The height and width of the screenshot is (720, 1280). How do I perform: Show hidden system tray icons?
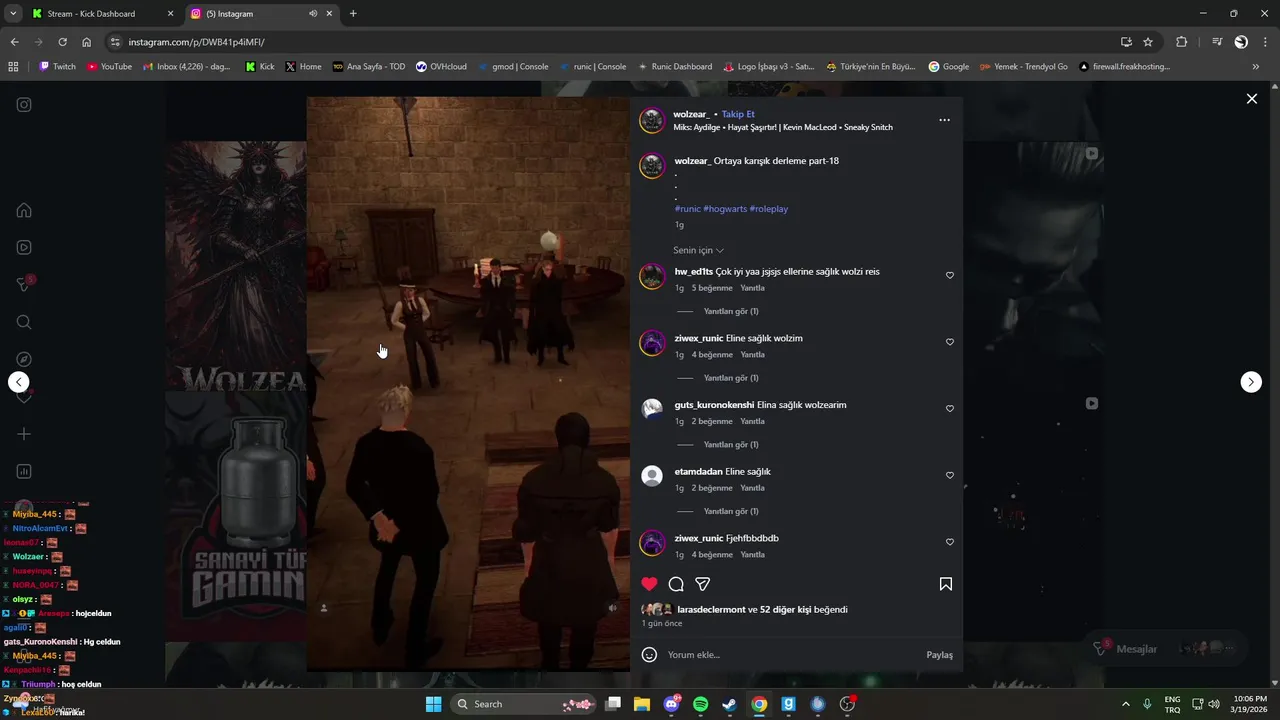click(1125, 704)
